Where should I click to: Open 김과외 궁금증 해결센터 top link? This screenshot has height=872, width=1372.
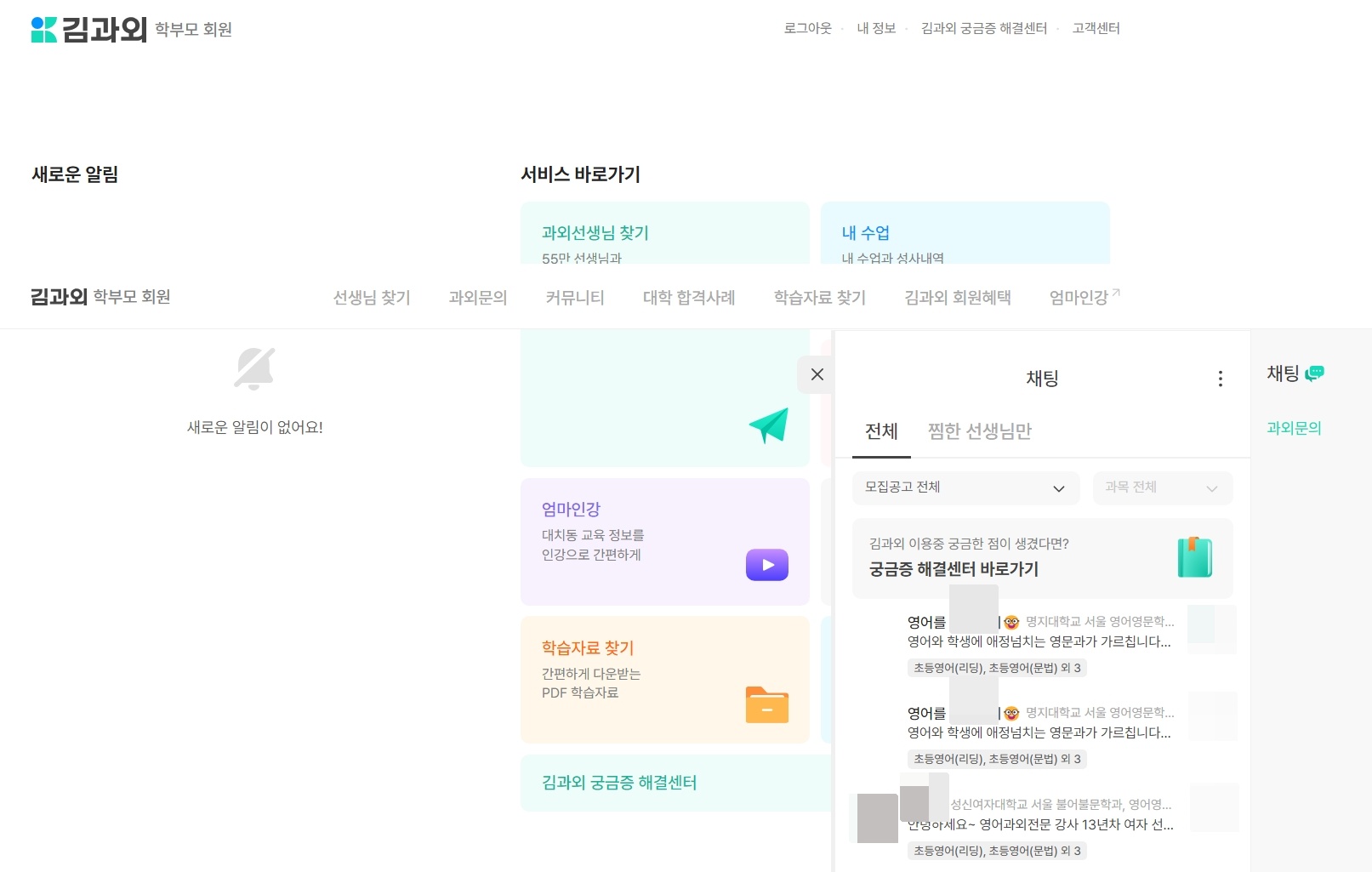tap(984, 28)
